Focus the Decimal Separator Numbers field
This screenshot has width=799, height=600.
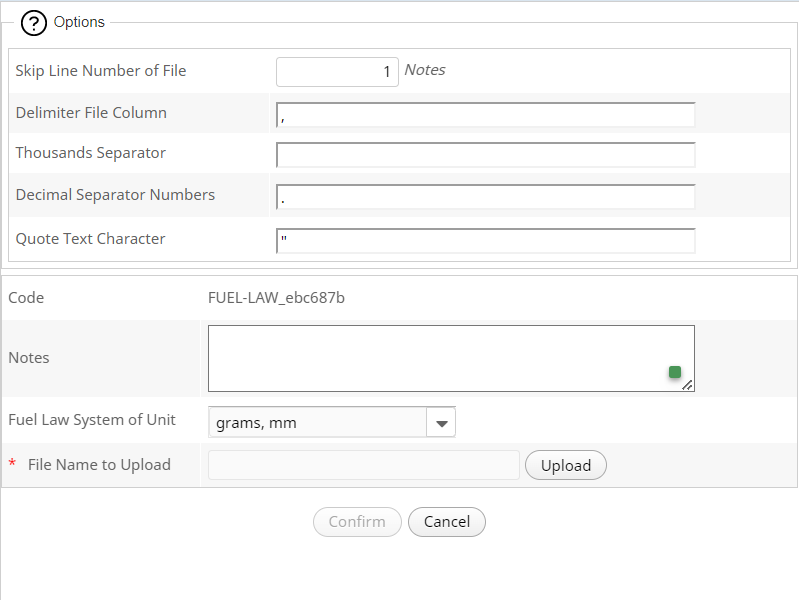point(485,197)
